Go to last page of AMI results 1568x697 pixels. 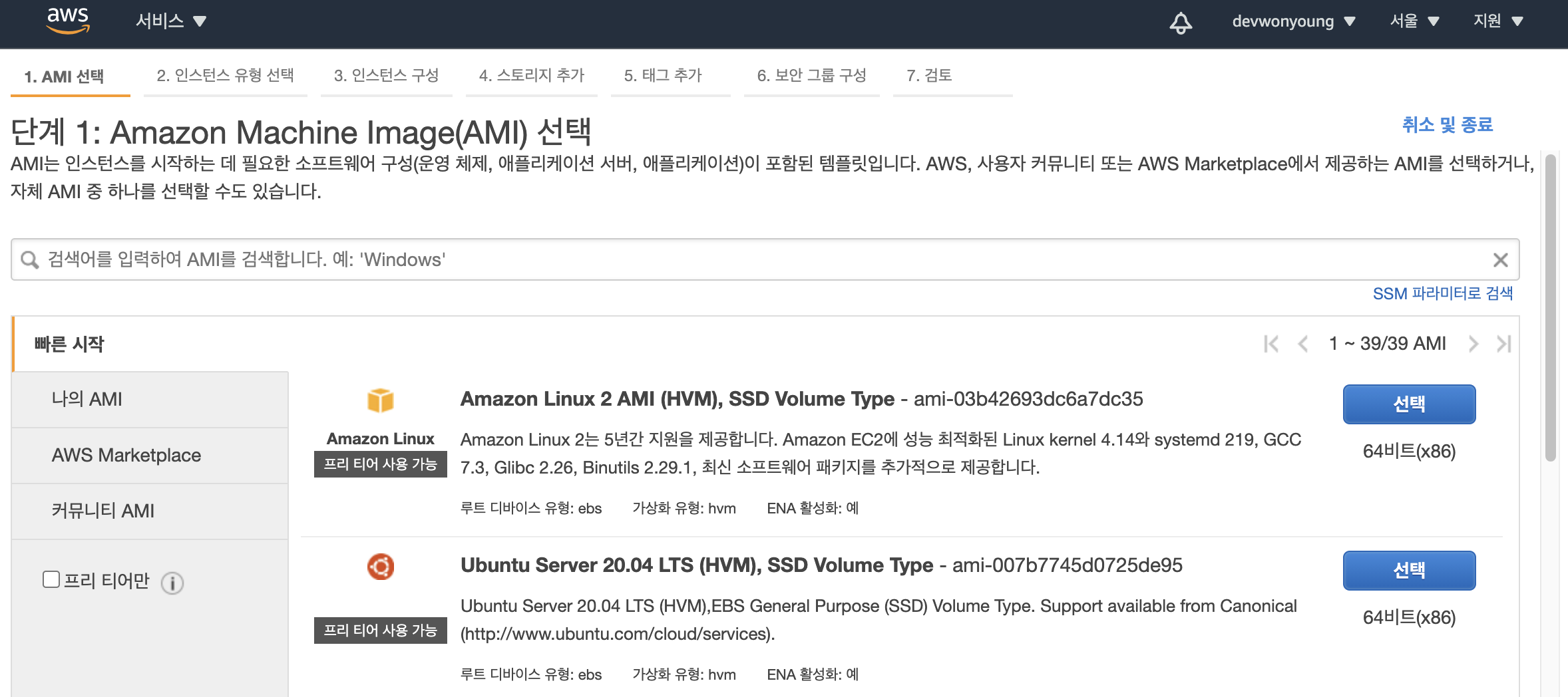pos(1503,344)
